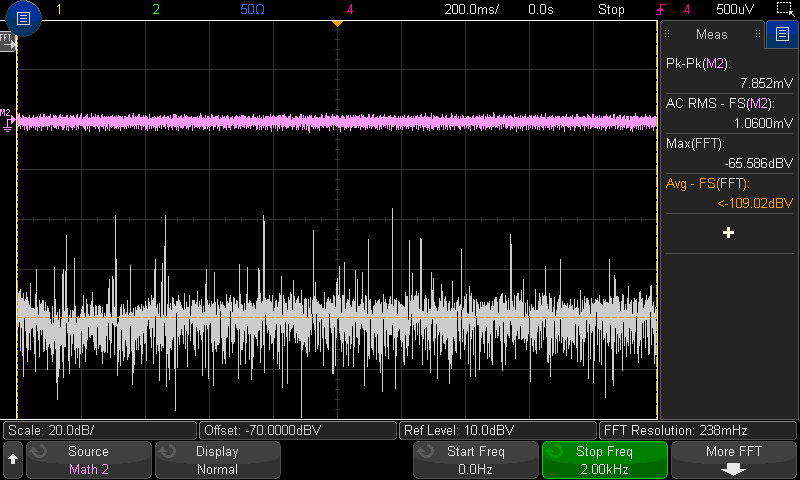Select the orange trigger position marker

(337, 23)
